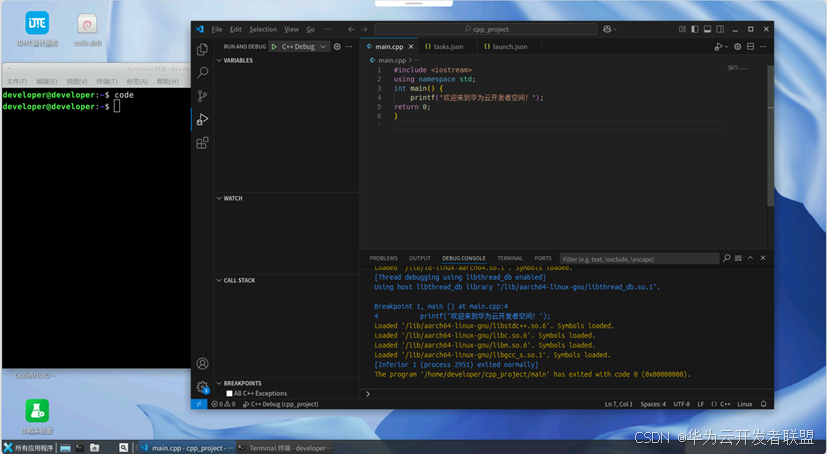Toggle the secondary side bar visibility
Image resolution: width=827 pixels, height=454 pixels.
(x=720, y=29)
